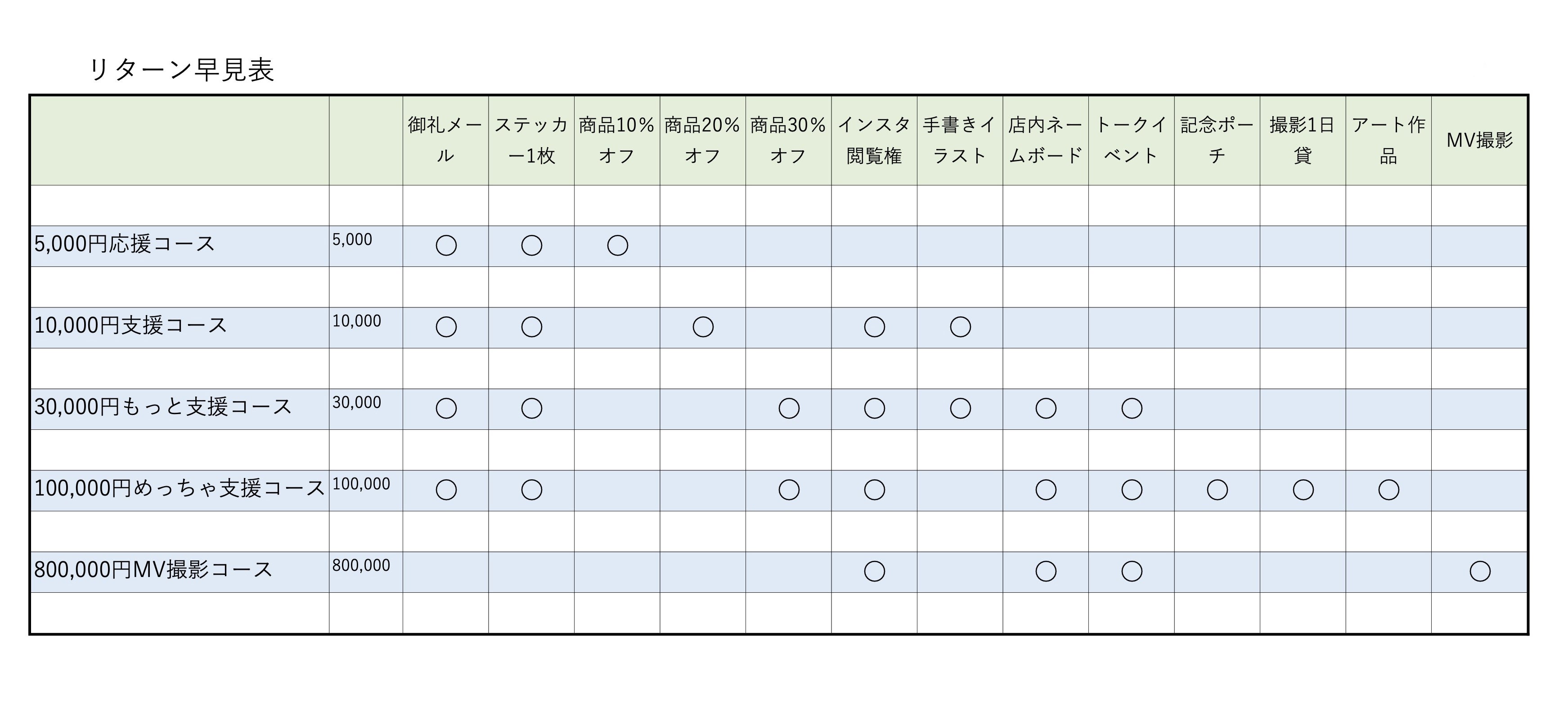Select the 店内ネームボード column header
The image size is (1568, 708).
pos(1045,140)
